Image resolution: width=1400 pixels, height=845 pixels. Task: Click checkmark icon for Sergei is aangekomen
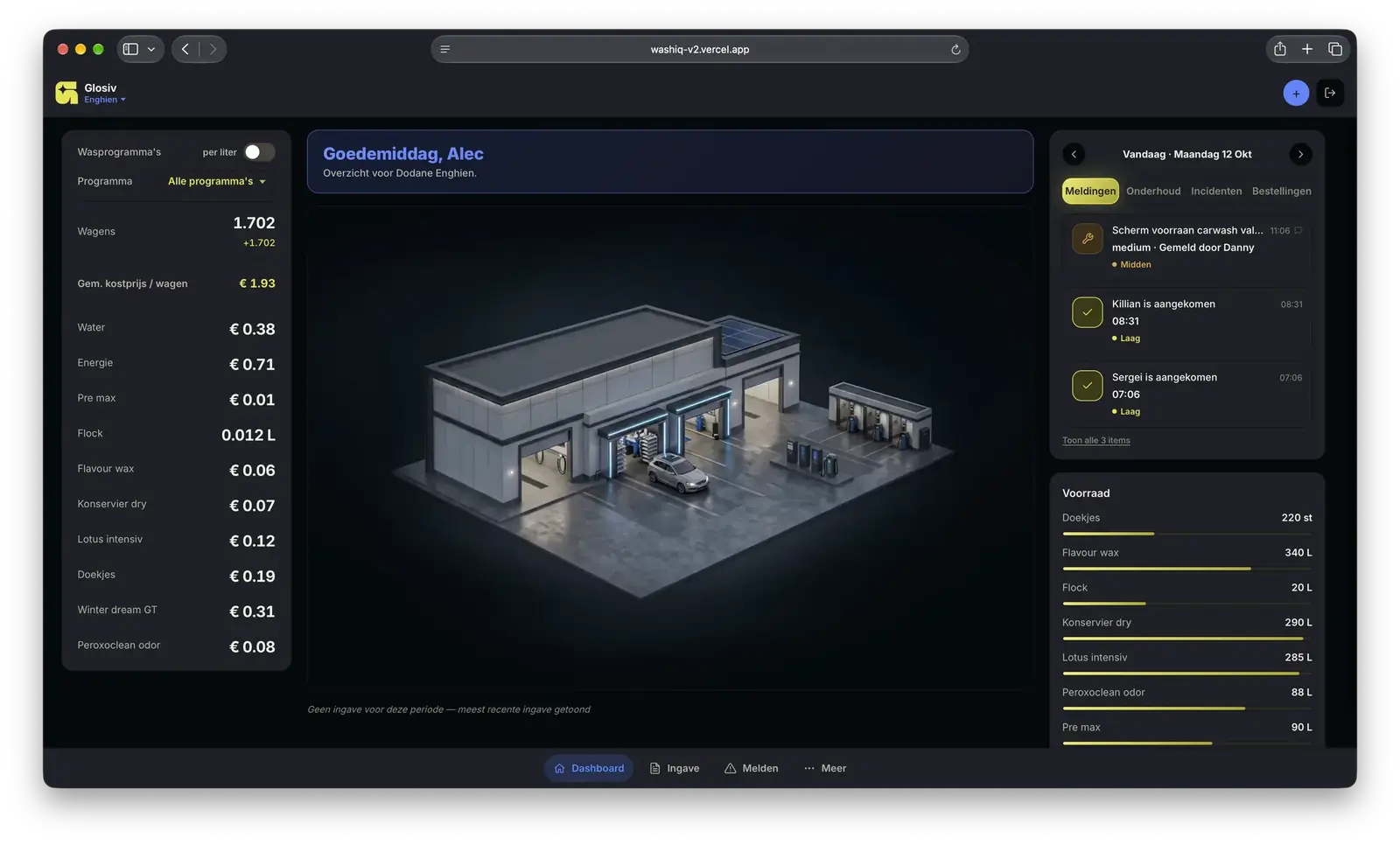[1088, 385]
